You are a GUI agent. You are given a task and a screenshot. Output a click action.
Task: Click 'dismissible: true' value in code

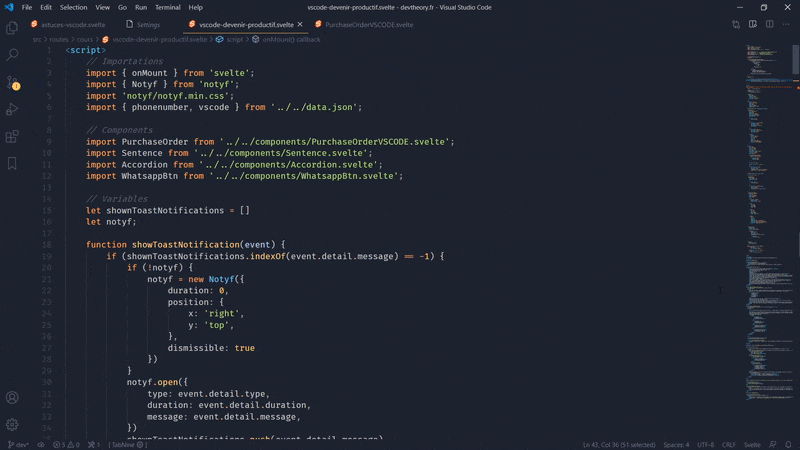coord(211,348)
